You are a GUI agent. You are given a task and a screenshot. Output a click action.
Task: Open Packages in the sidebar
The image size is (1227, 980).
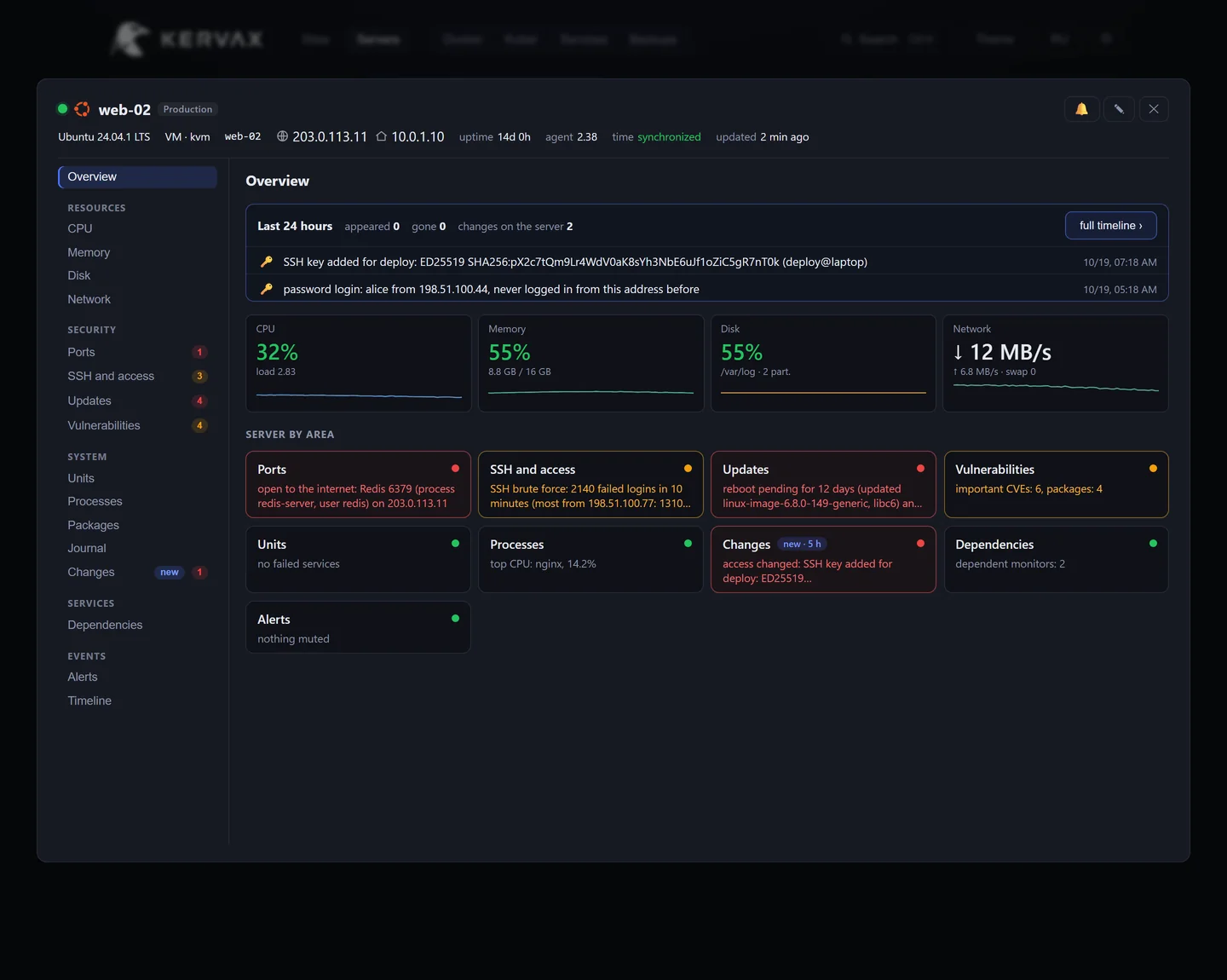tap(137, 525)
